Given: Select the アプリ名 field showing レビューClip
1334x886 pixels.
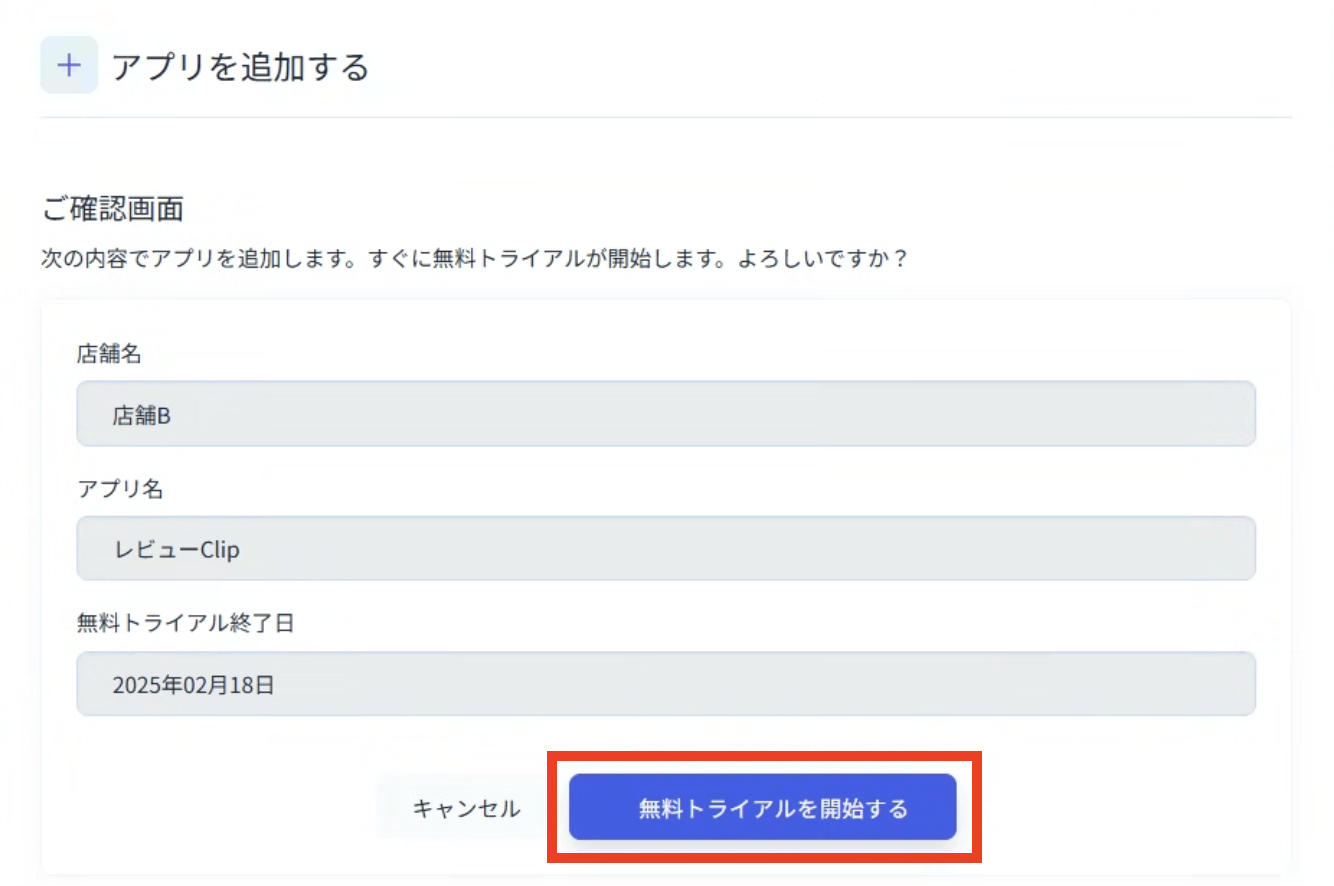Looking at the screenshot, I should click(665, 549).
